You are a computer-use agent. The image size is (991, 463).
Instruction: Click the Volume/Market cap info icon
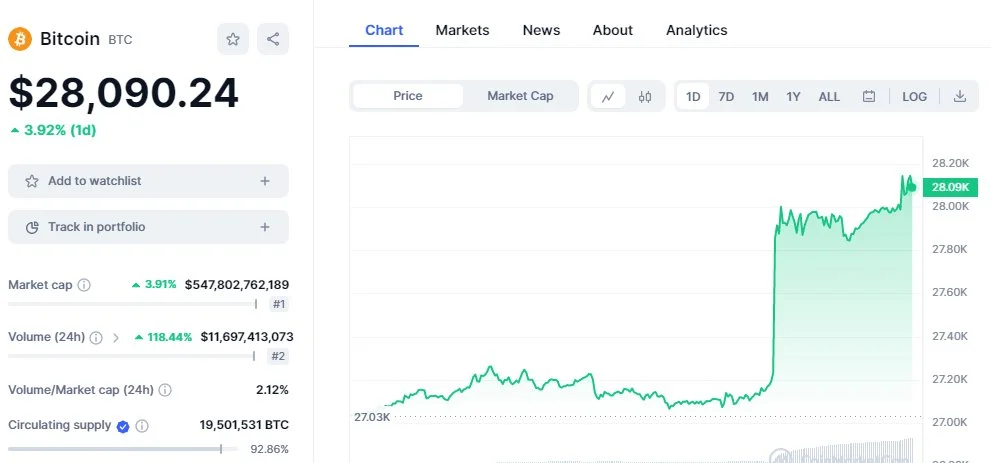165,390
